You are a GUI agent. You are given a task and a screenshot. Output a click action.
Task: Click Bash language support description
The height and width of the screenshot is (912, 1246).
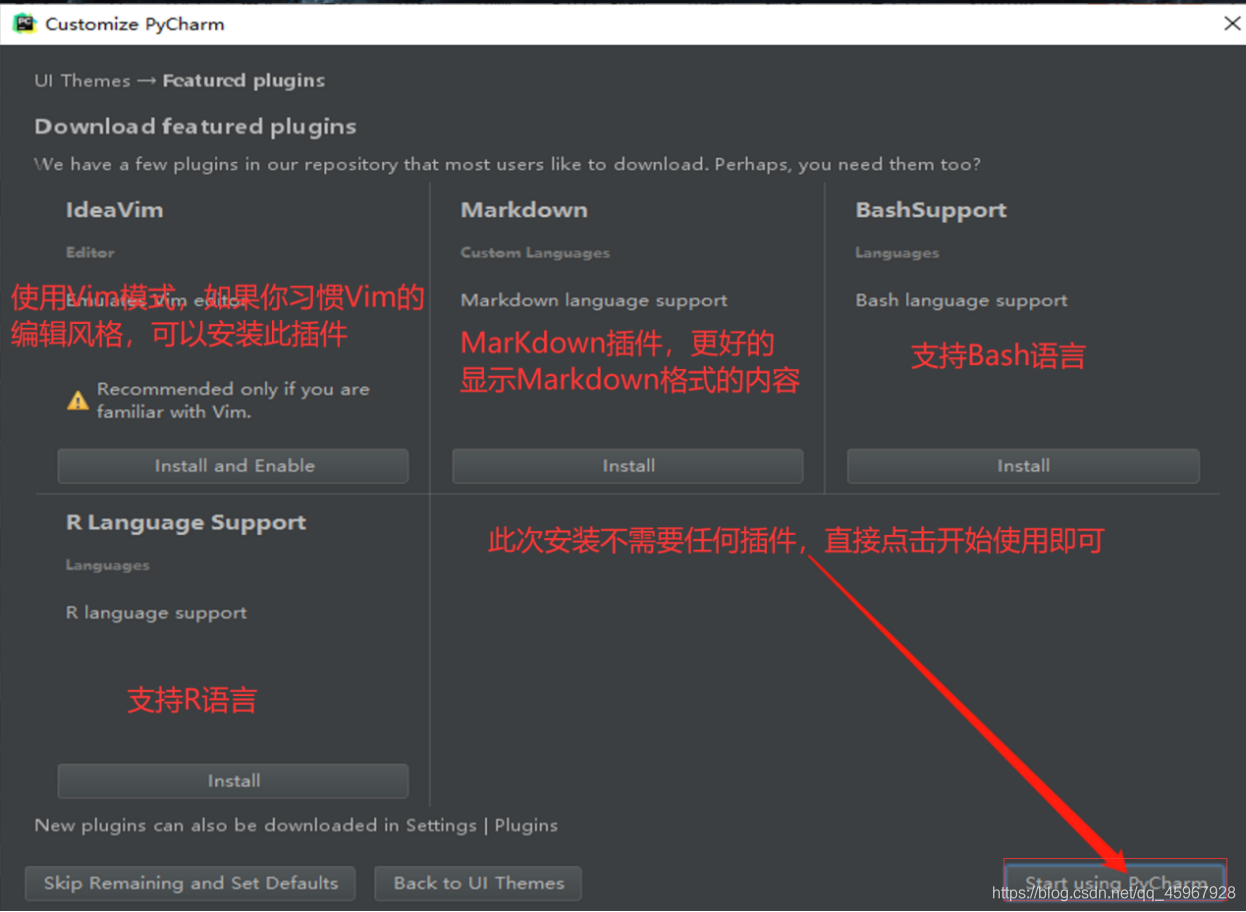tap(961, 300)
